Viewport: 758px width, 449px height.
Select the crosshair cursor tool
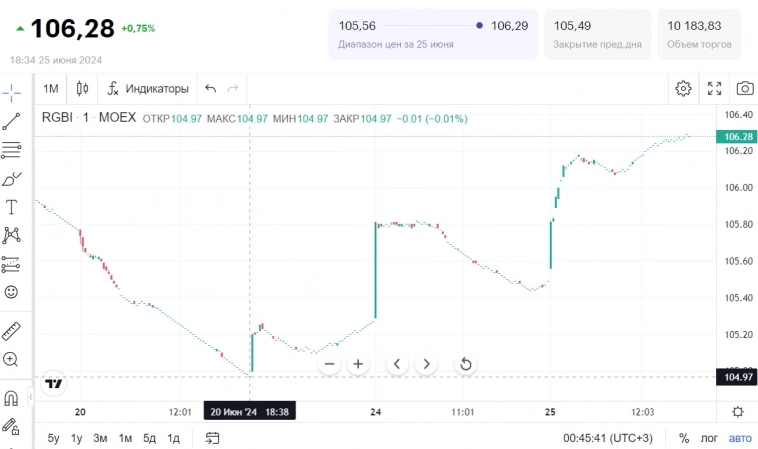tap(12, 93)
